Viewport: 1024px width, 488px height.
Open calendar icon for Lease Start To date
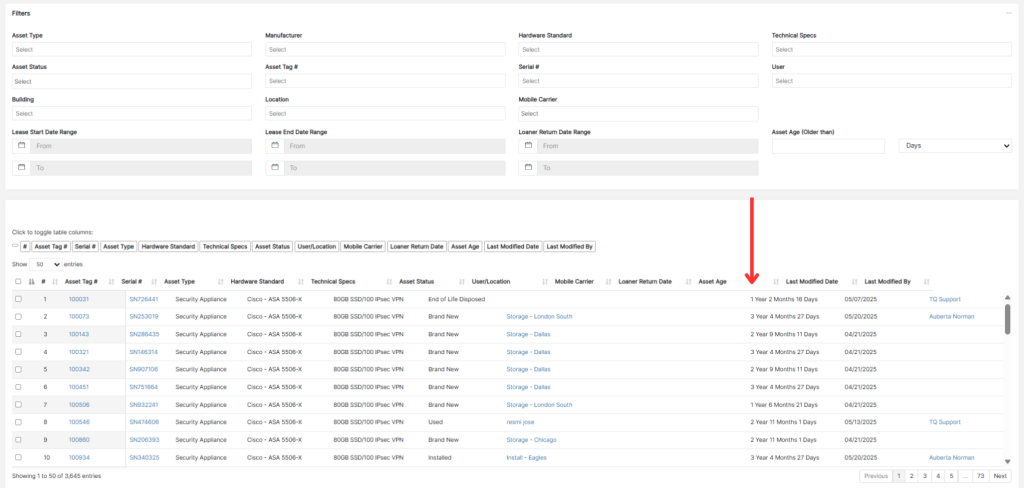pos(21,168)
